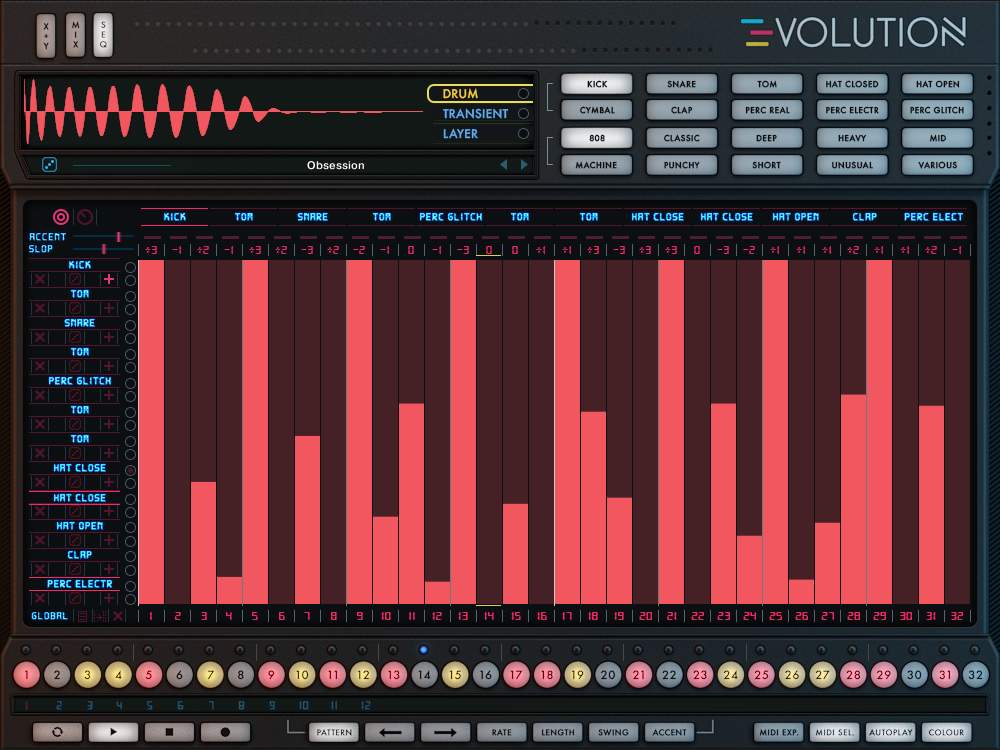Toggle the Drum layer radio circle

click(x=523, y=94)
